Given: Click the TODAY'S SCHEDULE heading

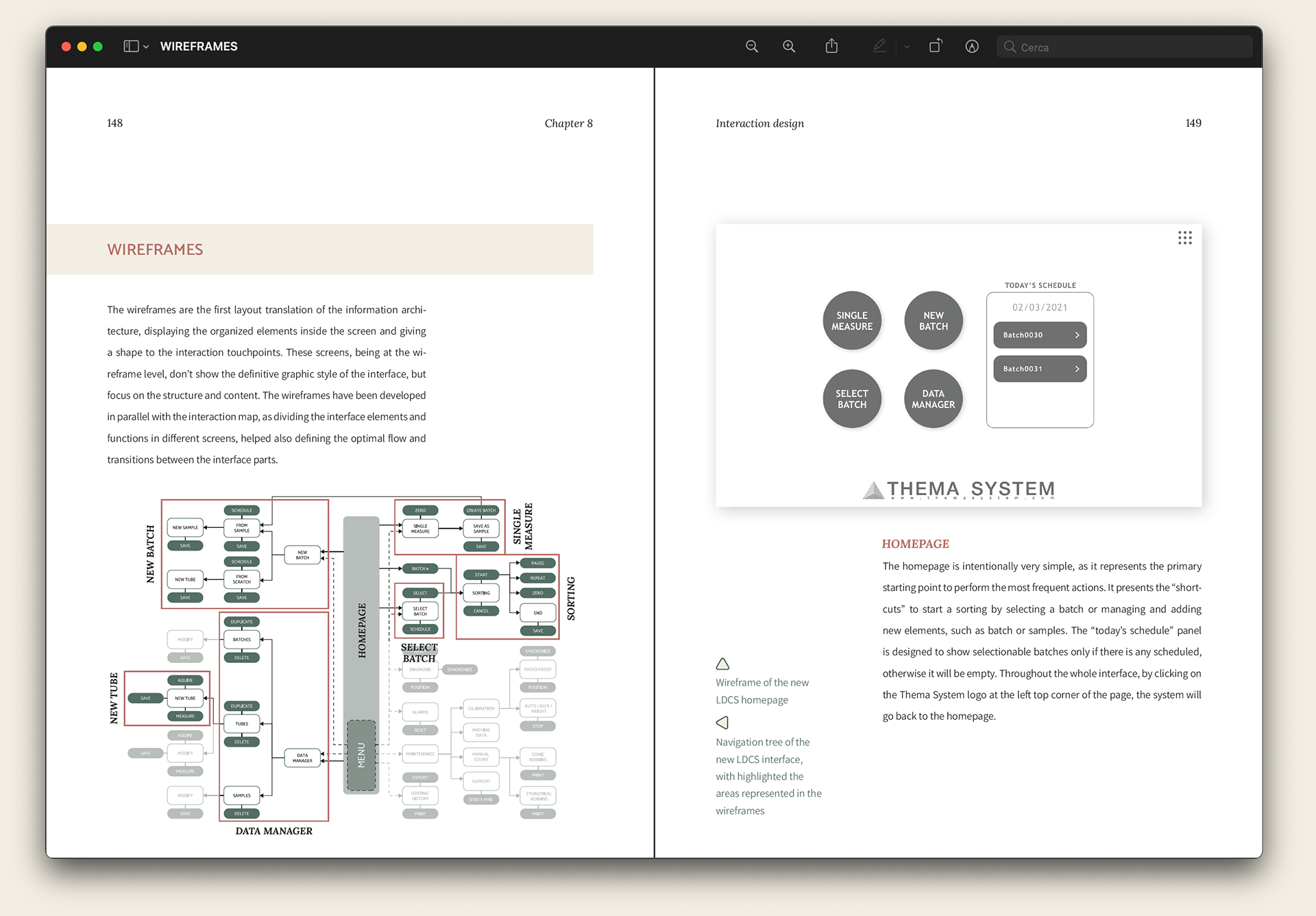Looking at the screenshot, I should pyautogui.click(x=1040, y=285).
